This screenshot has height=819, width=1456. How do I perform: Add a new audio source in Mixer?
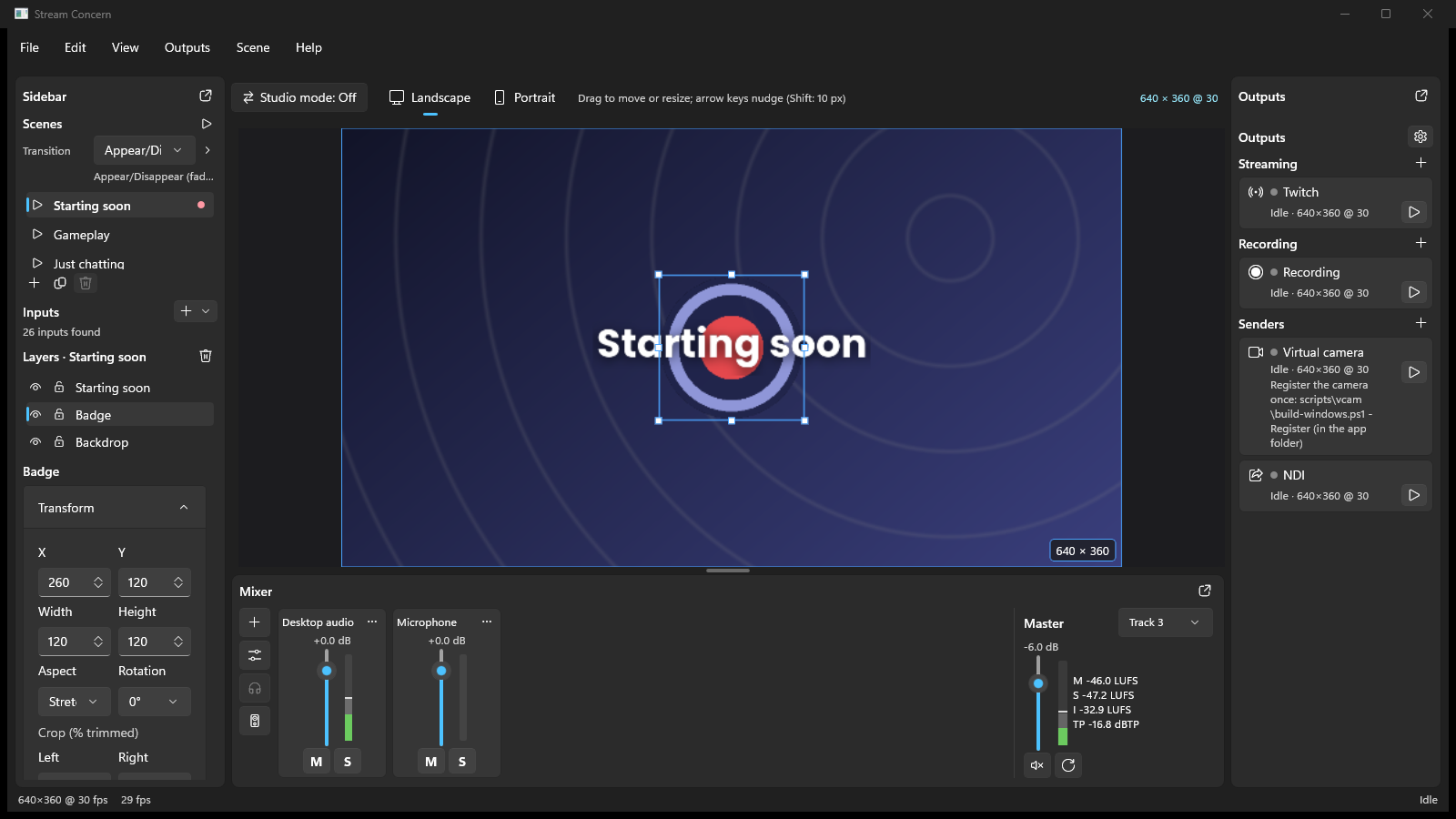255,622
